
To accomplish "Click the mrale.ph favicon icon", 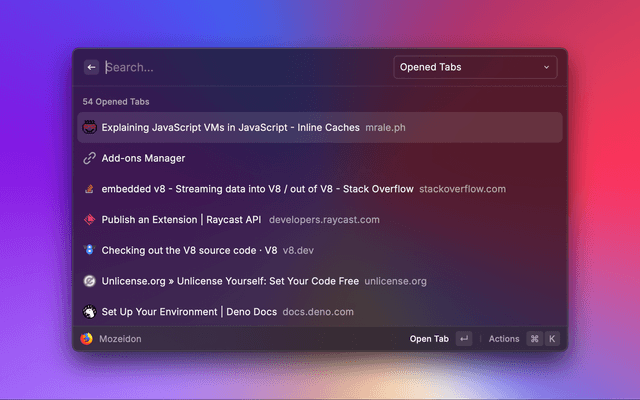I will 89,128.
